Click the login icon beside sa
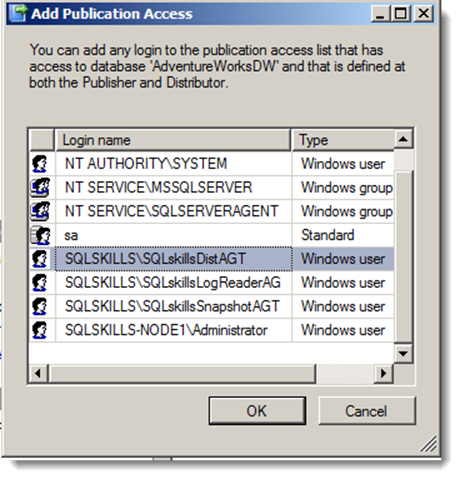The image size is (460, 479). coord(40,235)
